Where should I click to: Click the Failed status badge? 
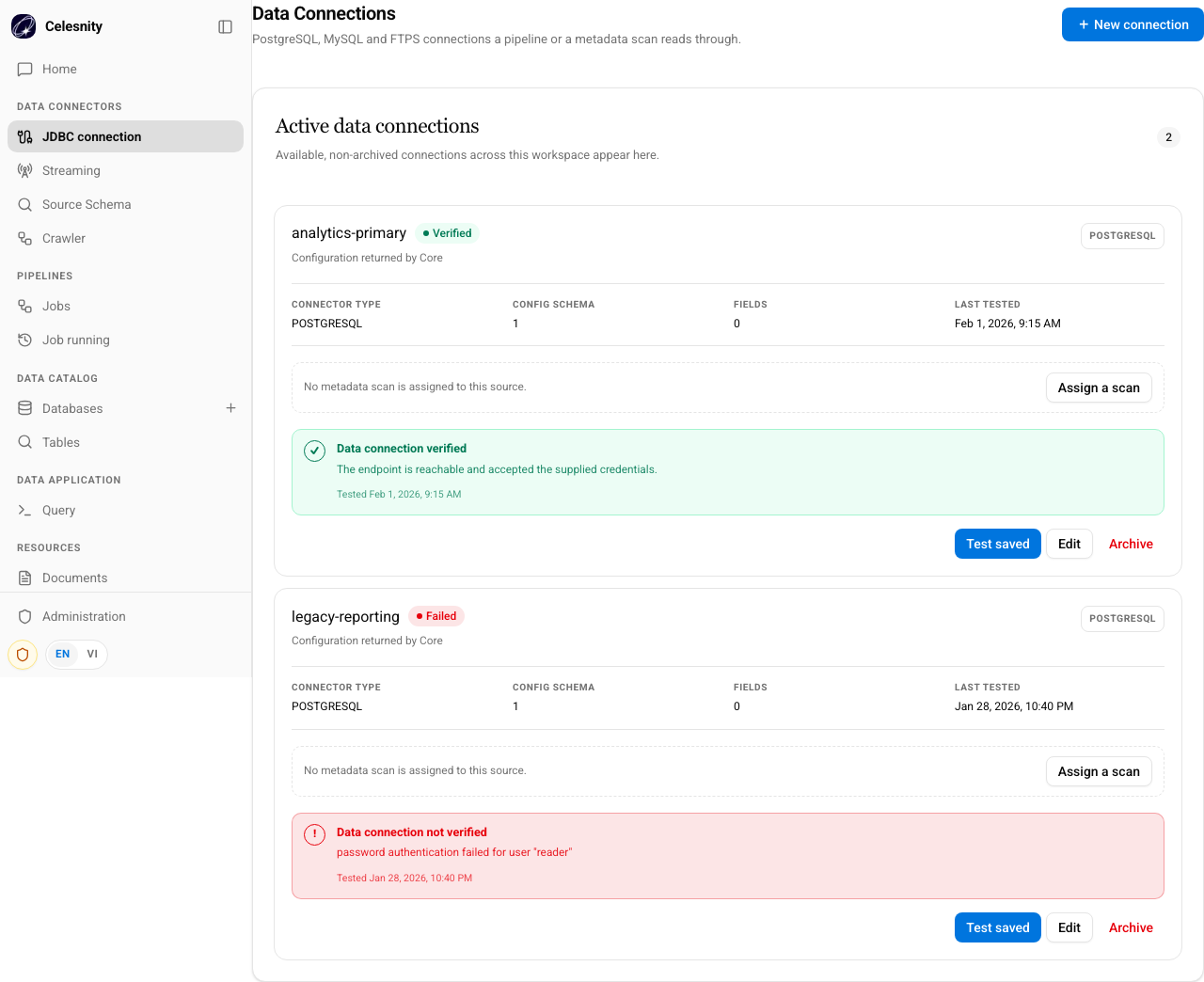(x=436, y=616)
